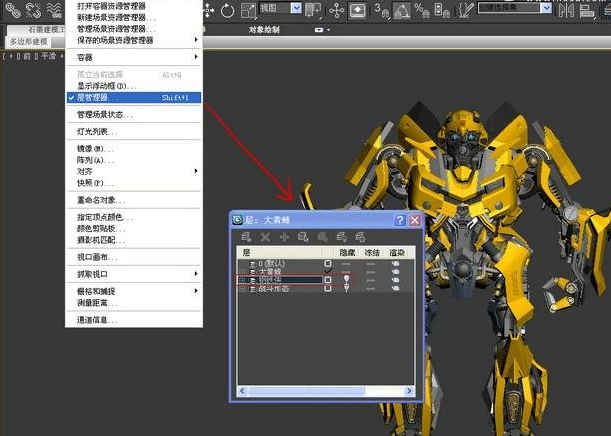Activate the Select and Scale tool
This screenshot has width=611, height=436.
[248, 11]
